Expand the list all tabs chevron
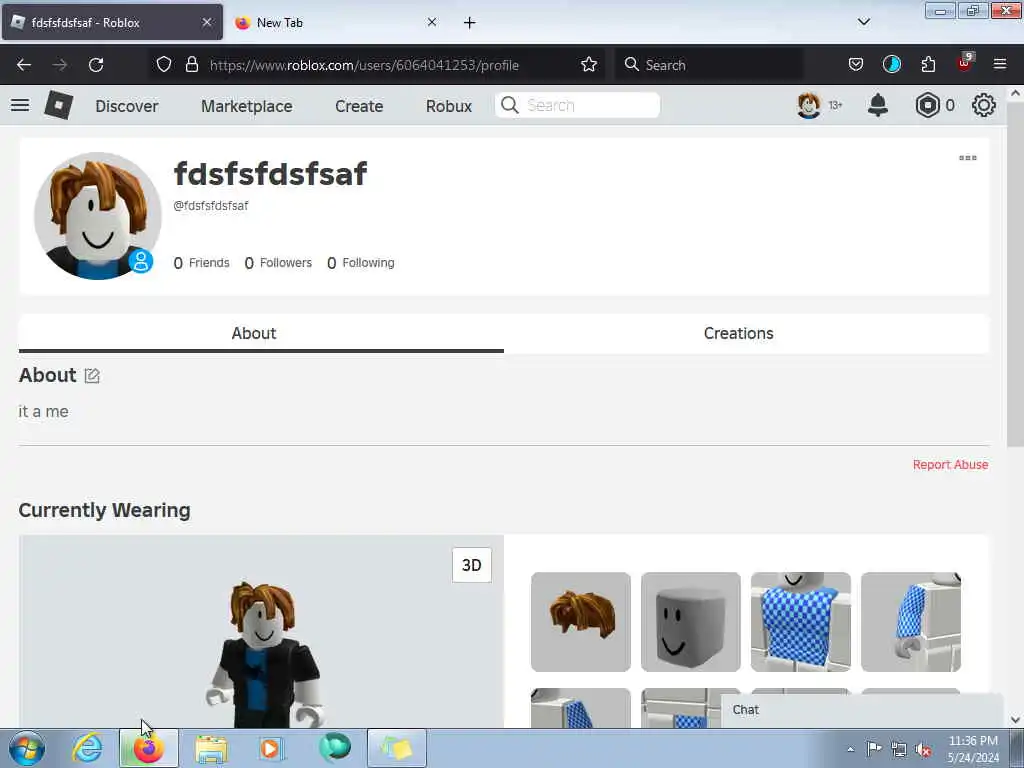Viewport: 1024px width, 768px height. click(864, 22)
